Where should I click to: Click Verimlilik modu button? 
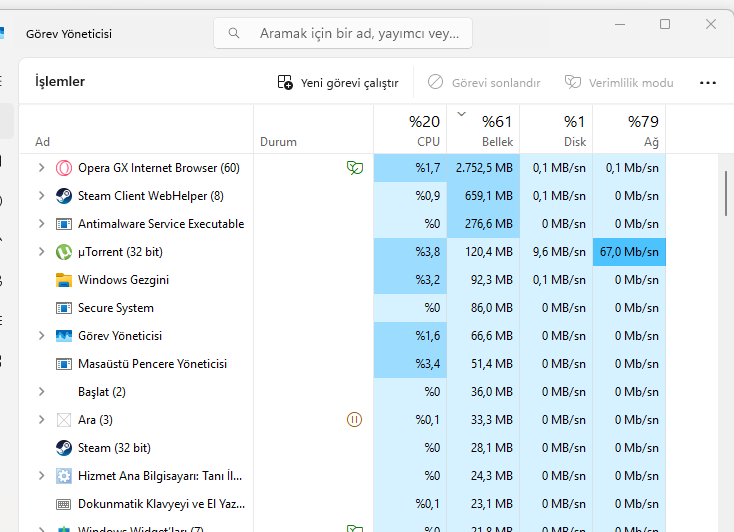tap(619, 83)
